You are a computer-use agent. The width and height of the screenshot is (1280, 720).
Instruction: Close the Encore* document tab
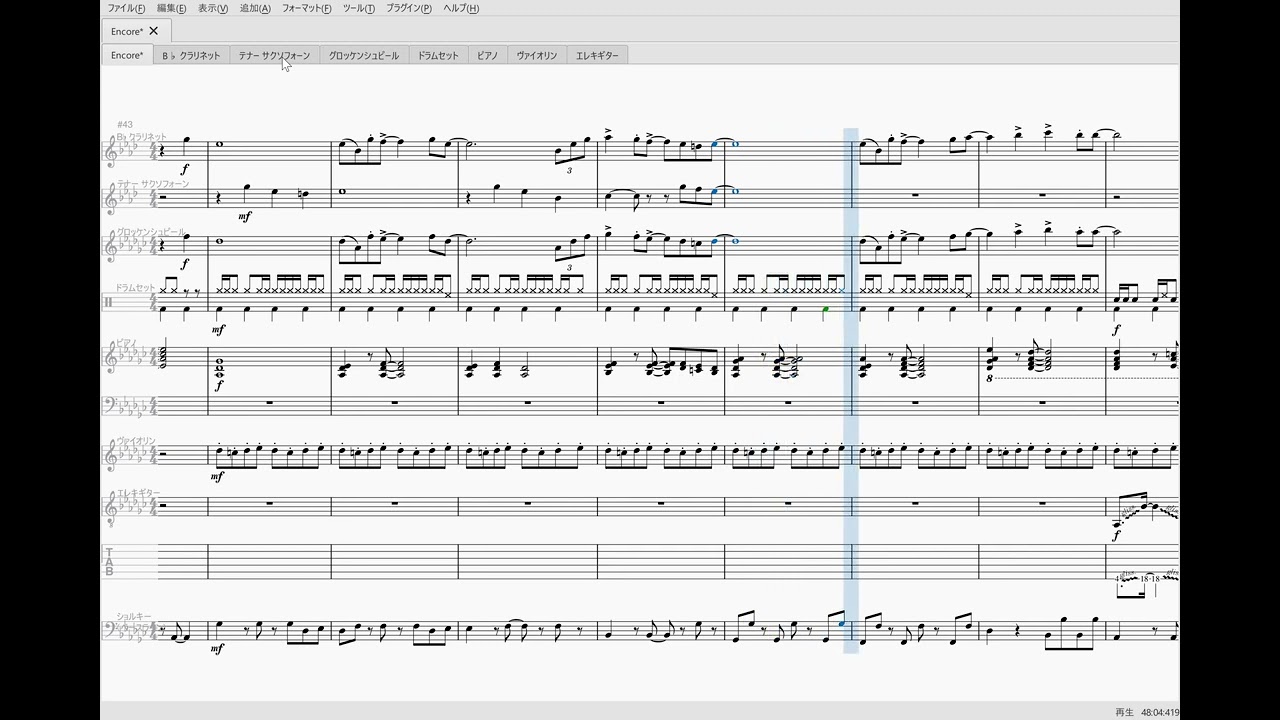[x=154, y=31]
